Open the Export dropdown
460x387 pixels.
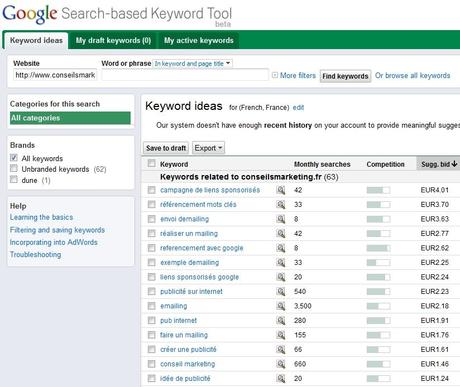[x=208, y=148]
